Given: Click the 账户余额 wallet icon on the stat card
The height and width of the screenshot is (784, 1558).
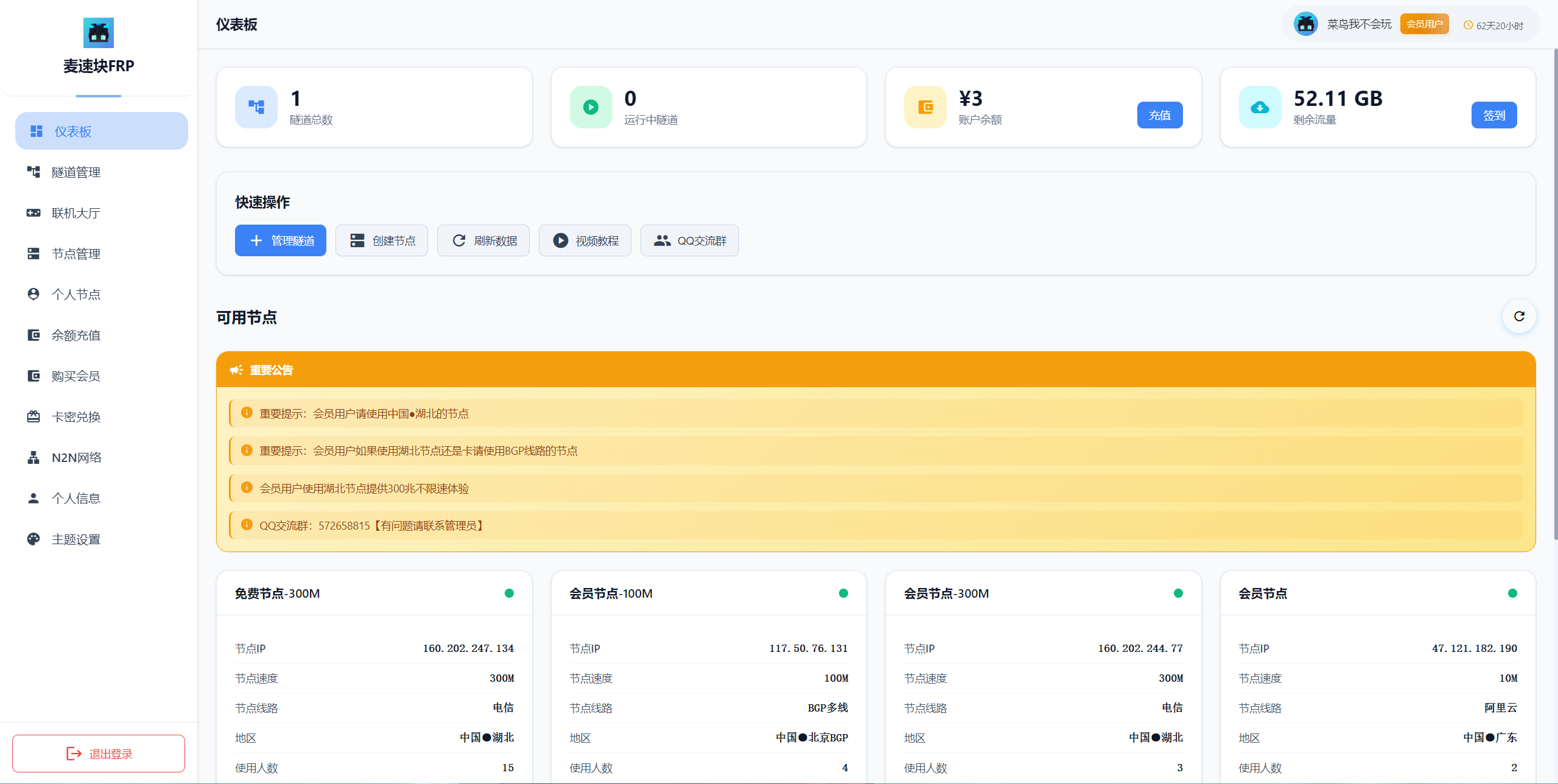Looking at the screenshot, I should (x=925, y=107).
